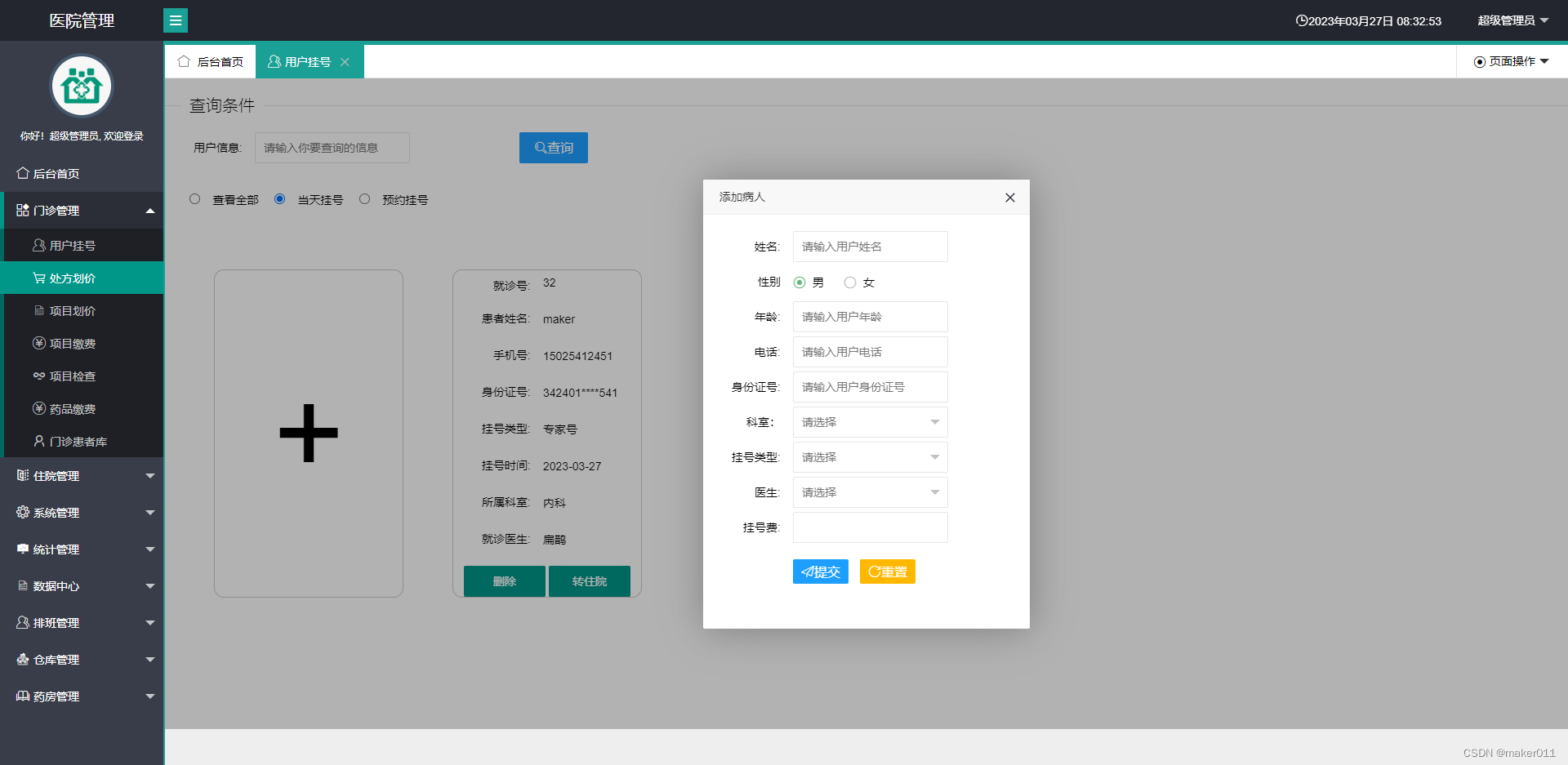Open 处方划价 in the sidebar
Viewport: 1568px width, 765px height.
click(82, 278)
